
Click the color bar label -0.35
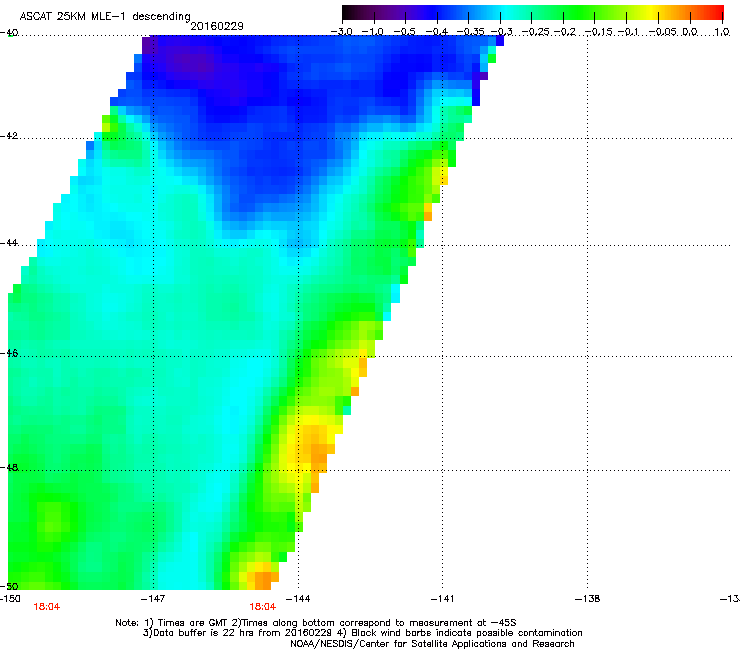pos(470,32)
